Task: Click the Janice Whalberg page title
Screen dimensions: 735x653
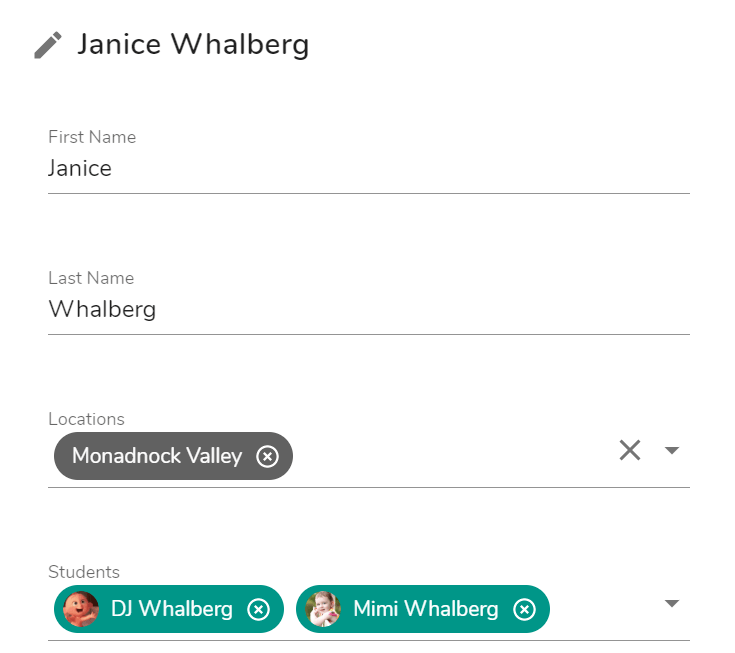Action: coord(193,45)
